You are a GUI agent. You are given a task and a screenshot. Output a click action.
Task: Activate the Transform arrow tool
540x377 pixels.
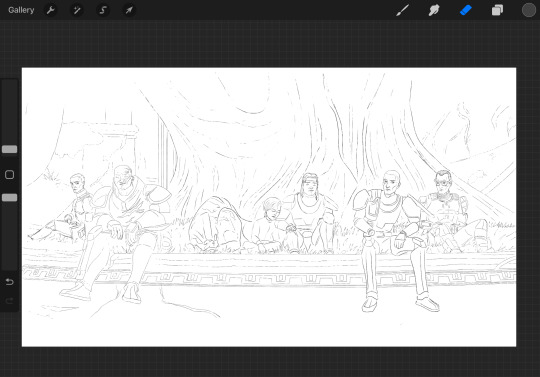point(129,10)
